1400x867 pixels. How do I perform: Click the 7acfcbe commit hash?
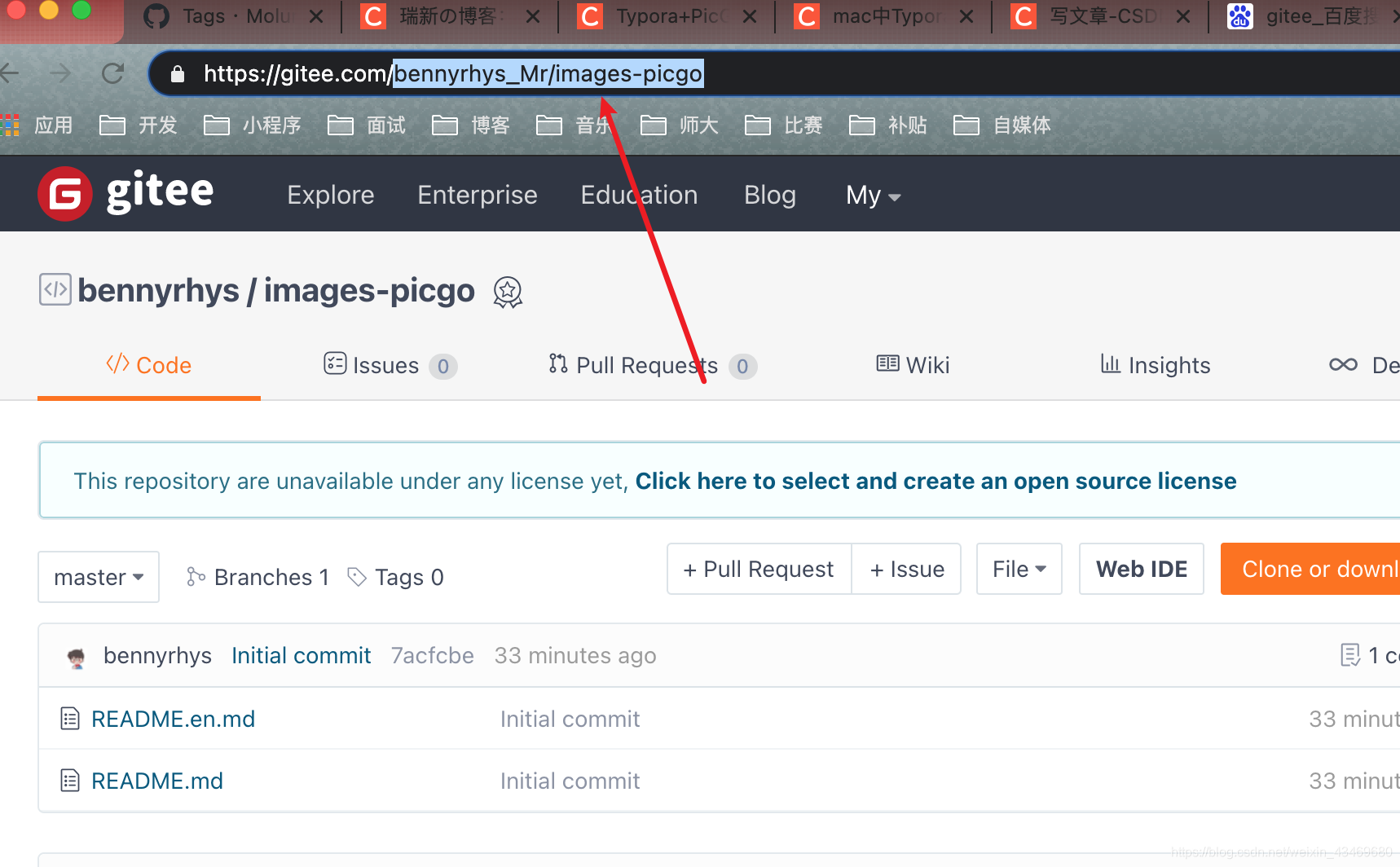(x=432, y=655)
